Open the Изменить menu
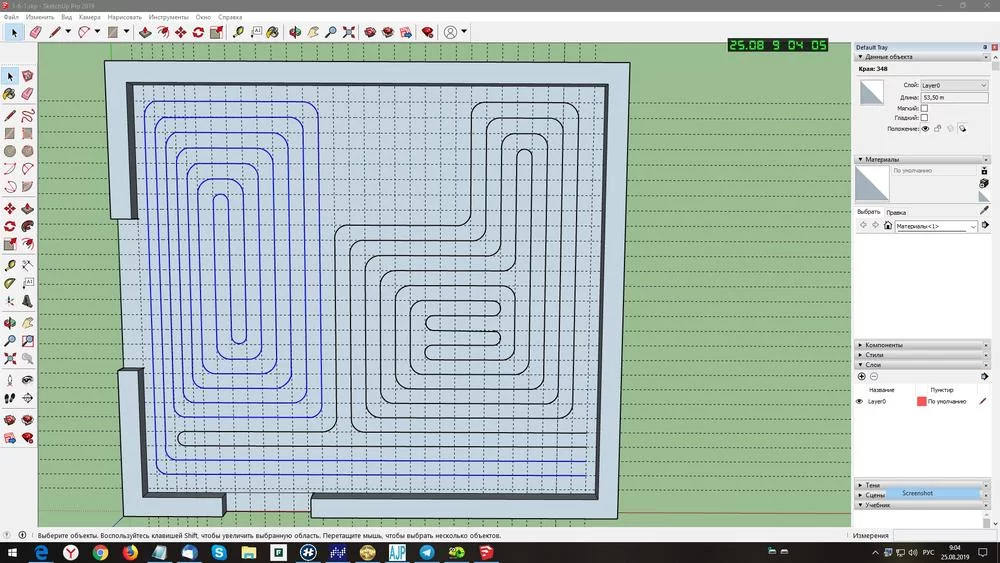The image size is (1000, 563). click(40, 17)
